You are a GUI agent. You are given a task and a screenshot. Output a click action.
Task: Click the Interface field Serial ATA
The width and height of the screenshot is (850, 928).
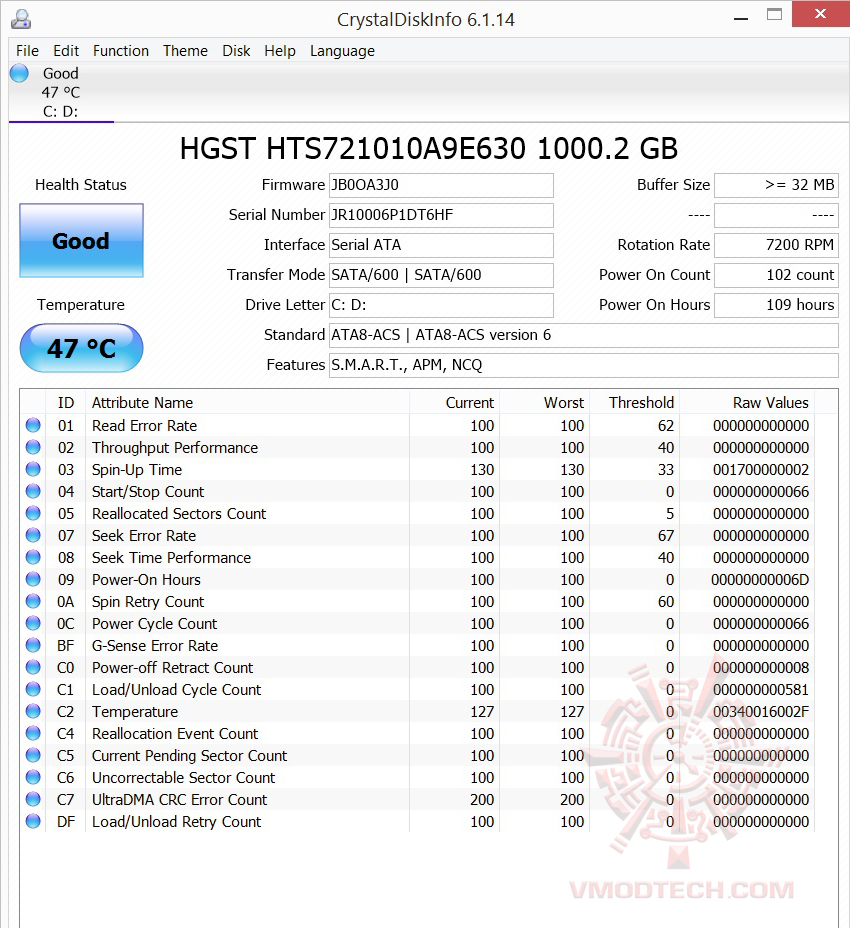441,245
